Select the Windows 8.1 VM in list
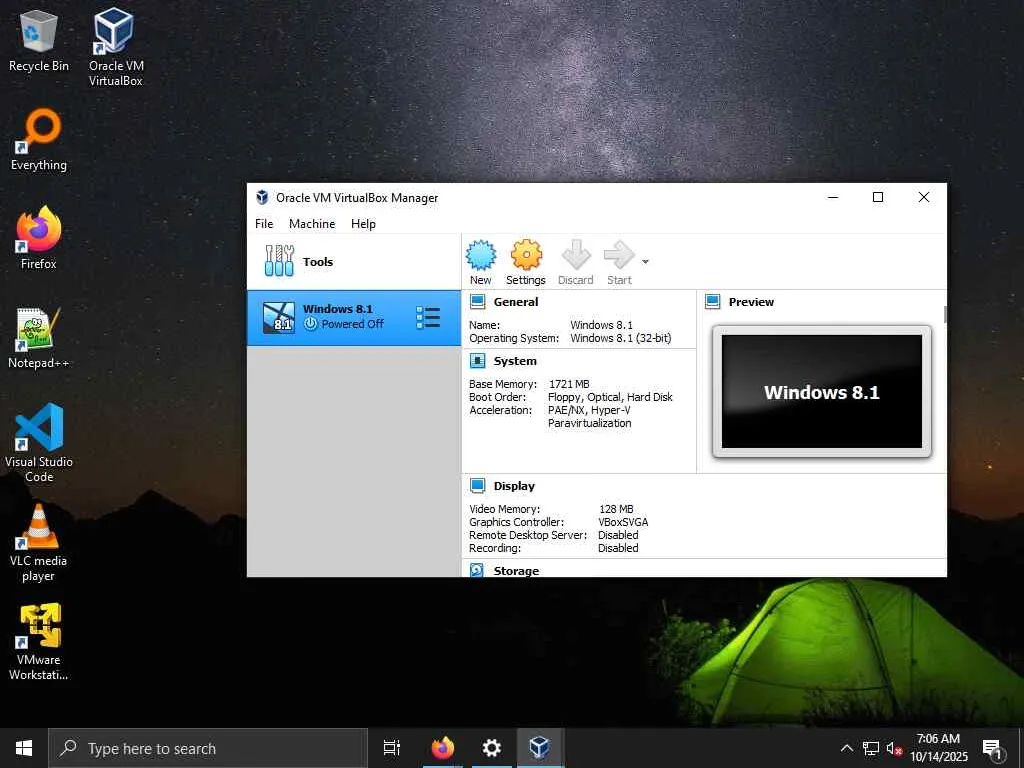The width and height of the screenshot is (1024, 768). 353,317
